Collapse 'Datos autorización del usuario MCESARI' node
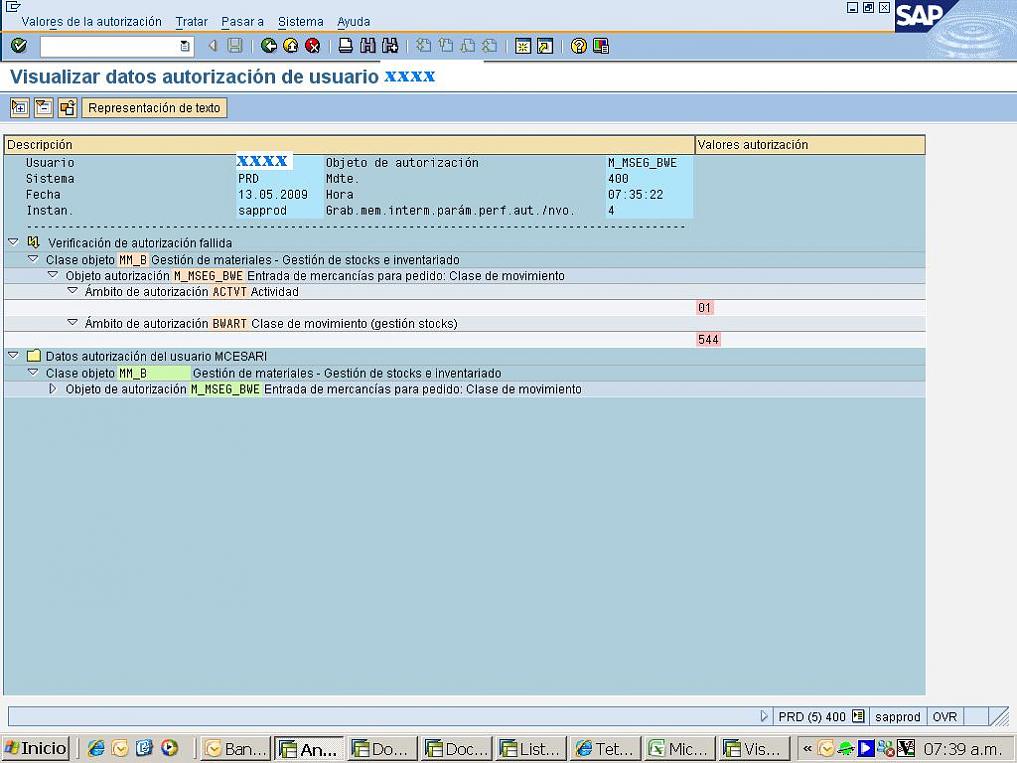 (x=13, y=355)
